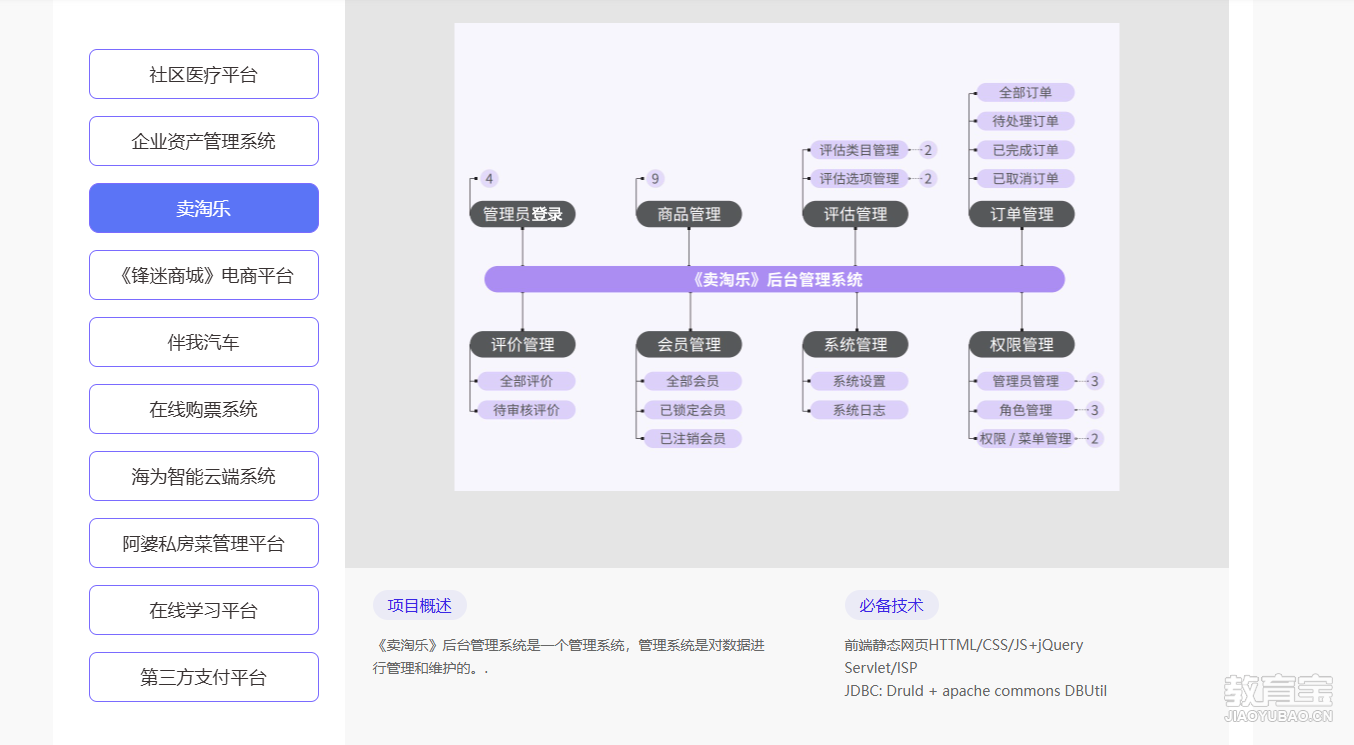Open the 社区医疗平台 project tab
Screen dimensions: 1354x745
pos(204,75)
